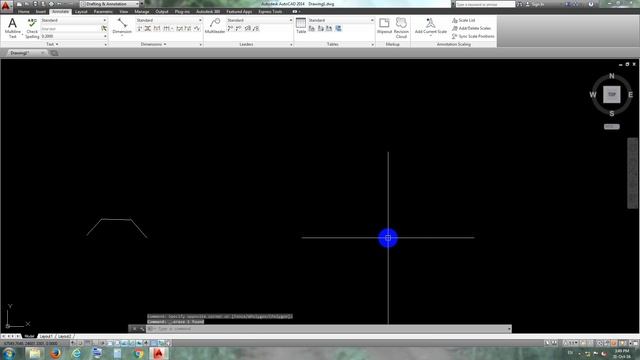The height and width of the screenshot is (360, 640).
Task: Expand the Leaders panel dialog launcher arrow
Action: click(x=291, y=44)
